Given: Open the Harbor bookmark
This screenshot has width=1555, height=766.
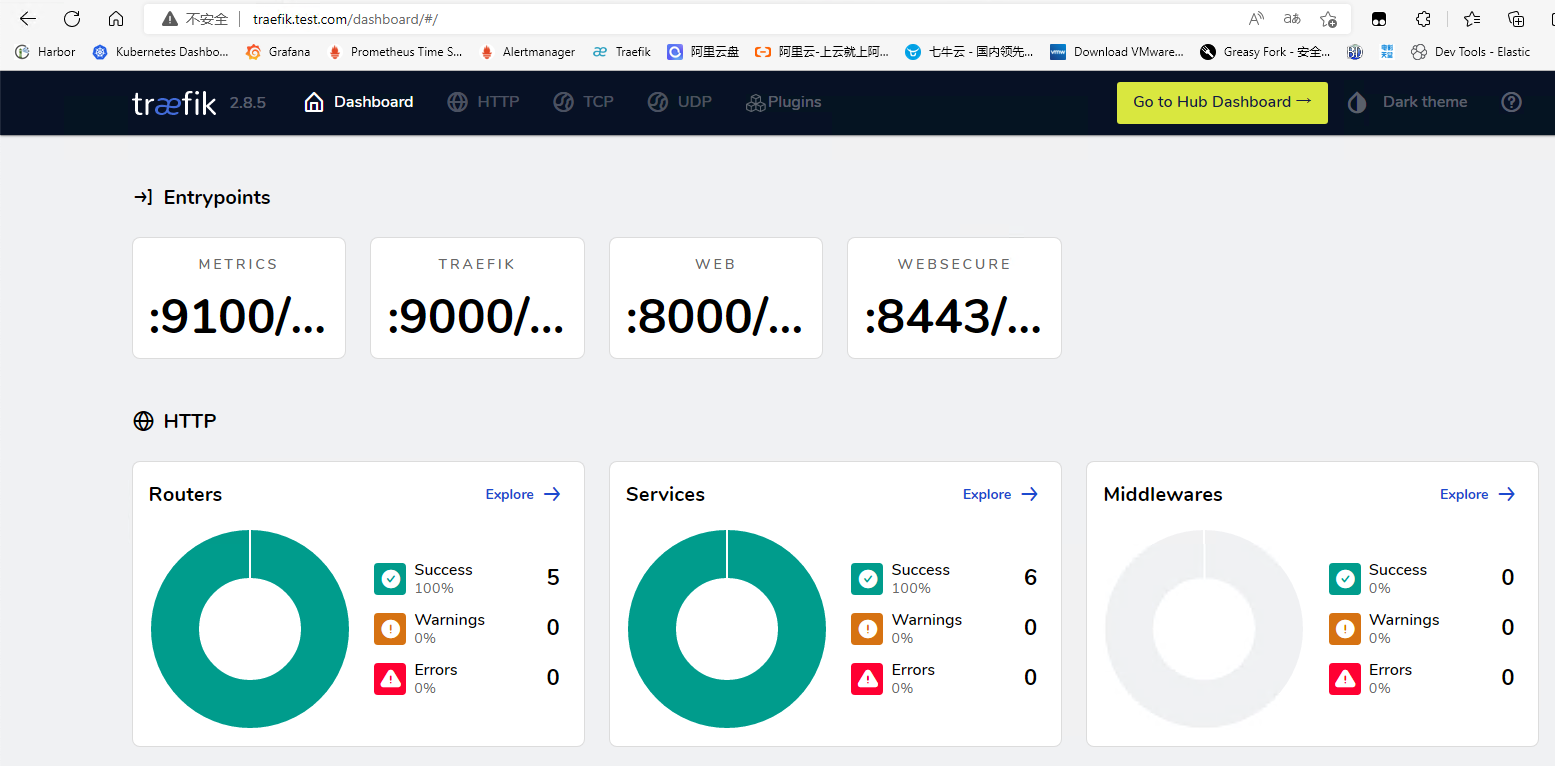Looking at the screenshot, I should (x=46, y=52).
